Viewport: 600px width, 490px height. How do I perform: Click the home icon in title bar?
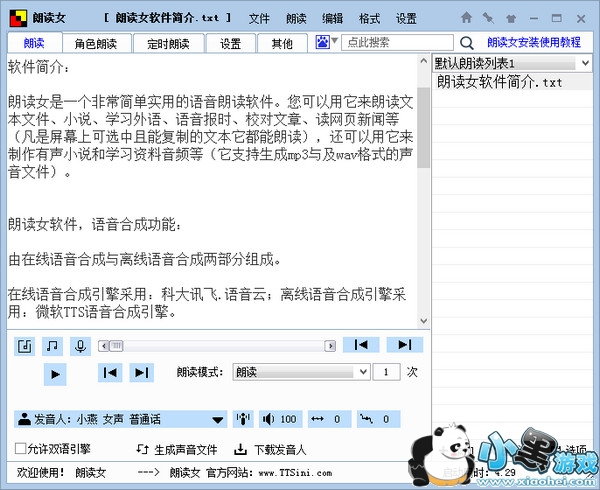point(466,18)
